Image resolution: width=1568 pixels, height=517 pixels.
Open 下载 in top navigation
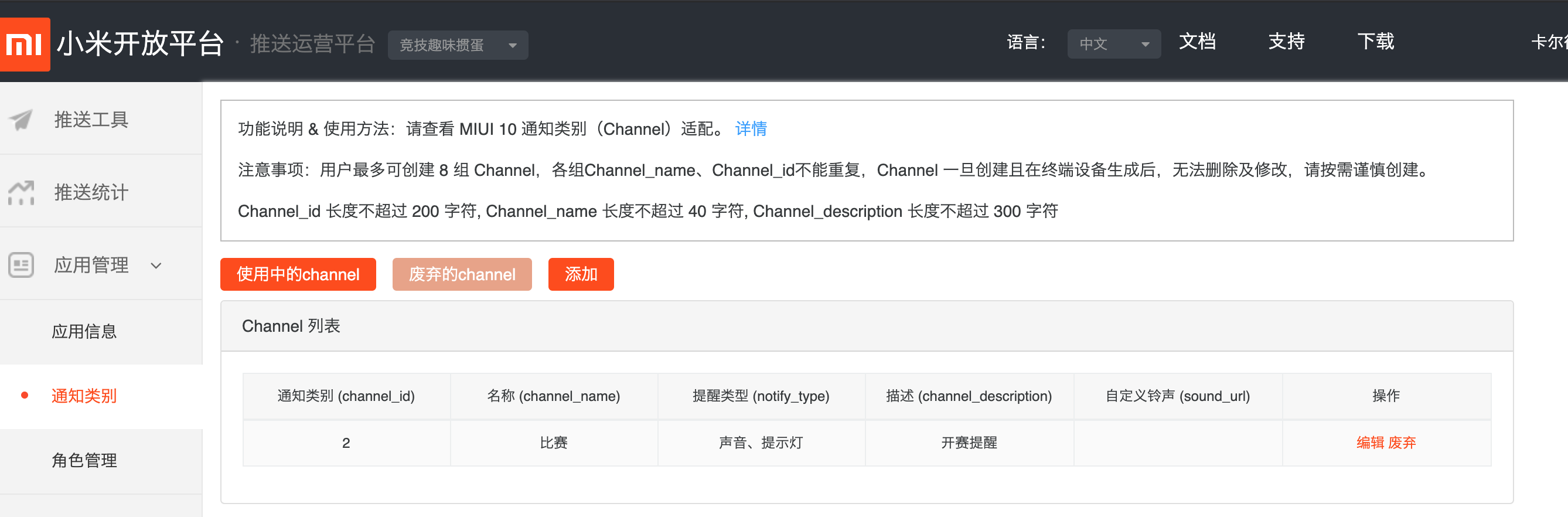click(x=1376, y=42)
